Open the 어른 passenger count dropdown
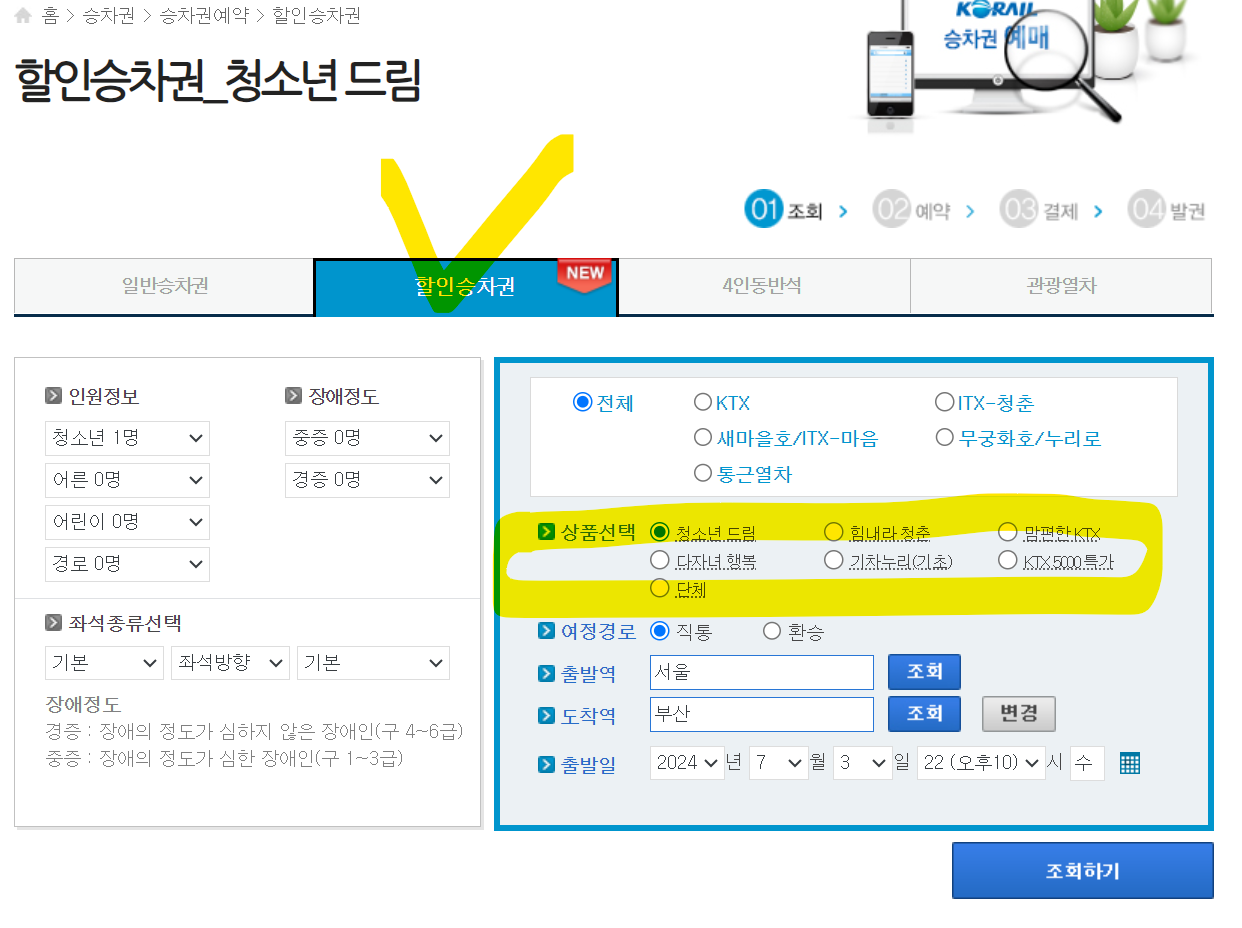 [x=127, y=480]
